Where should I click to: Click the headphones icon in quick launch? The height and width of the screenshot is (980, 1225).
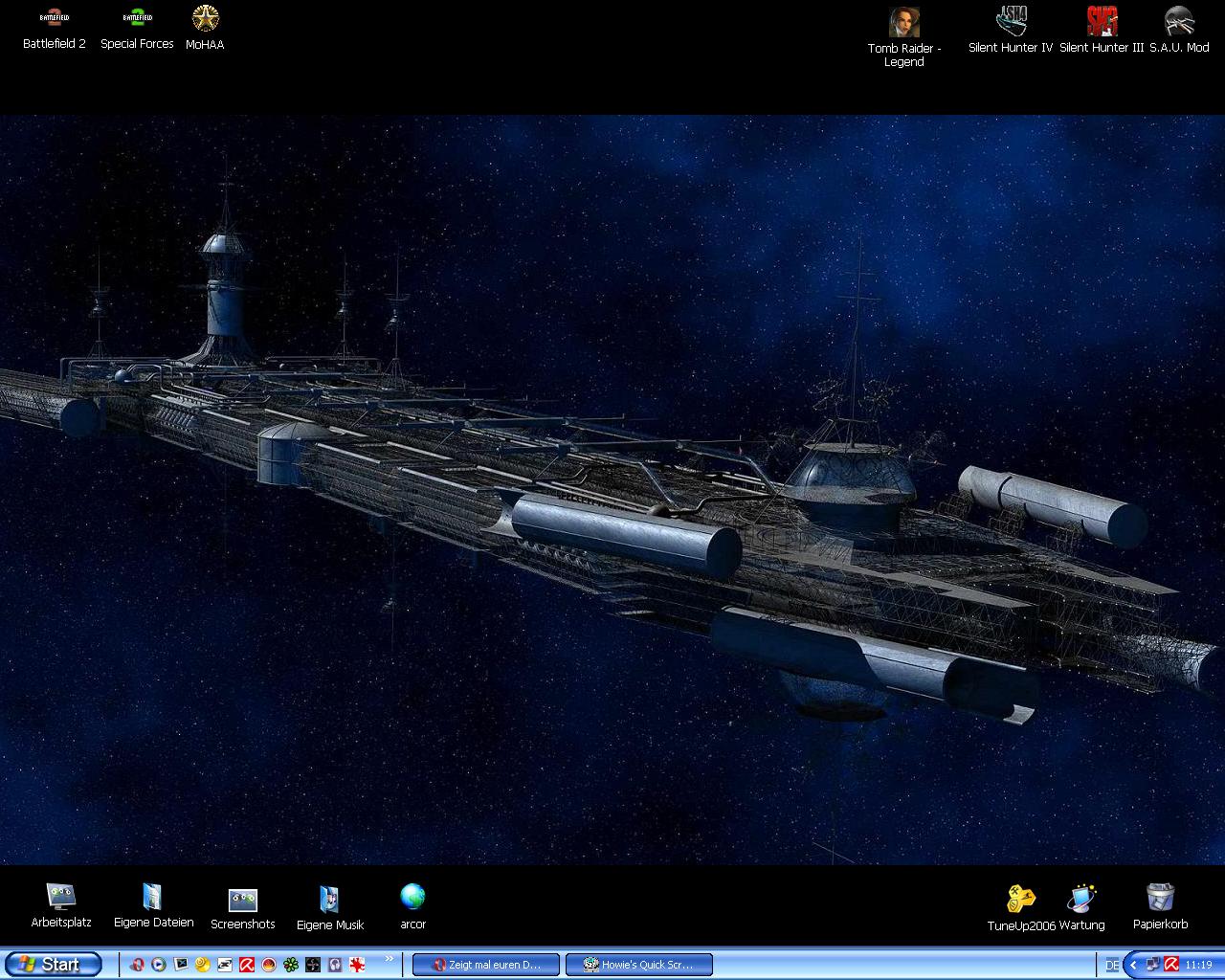[x=335, y=965]
